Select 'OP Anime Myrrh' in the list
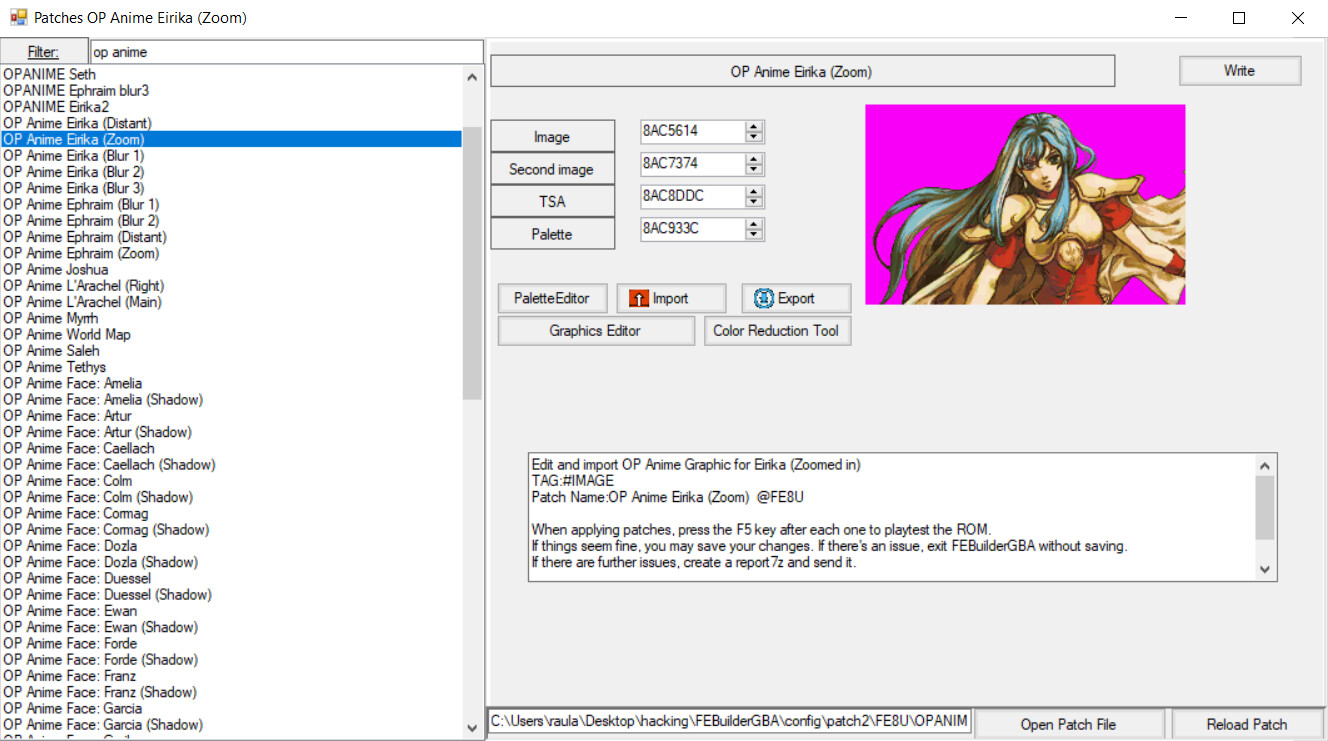This screenshot has width=1328, height=741. click(x=232, y=318)
